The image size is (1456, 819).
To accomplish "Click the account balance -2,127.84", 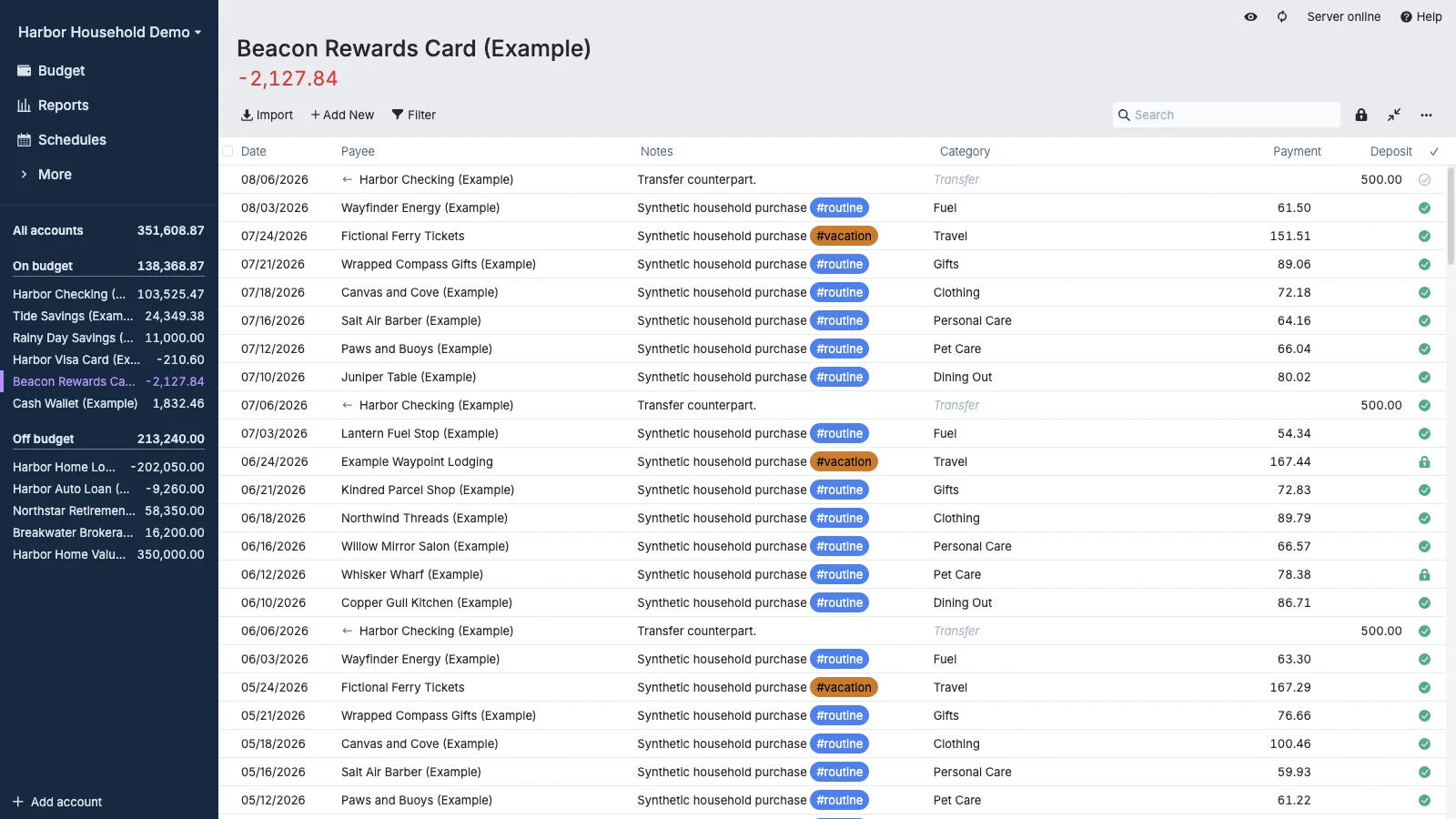I will (288, 79).
